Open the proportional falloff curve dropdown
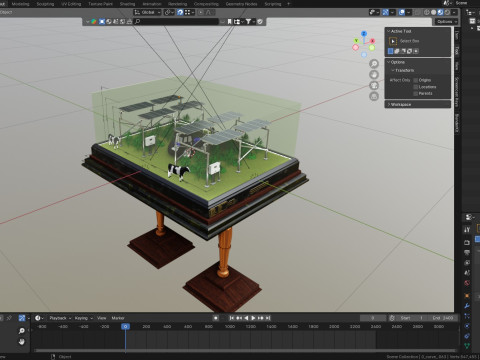 pyautogui.click(x=210, y=12)
